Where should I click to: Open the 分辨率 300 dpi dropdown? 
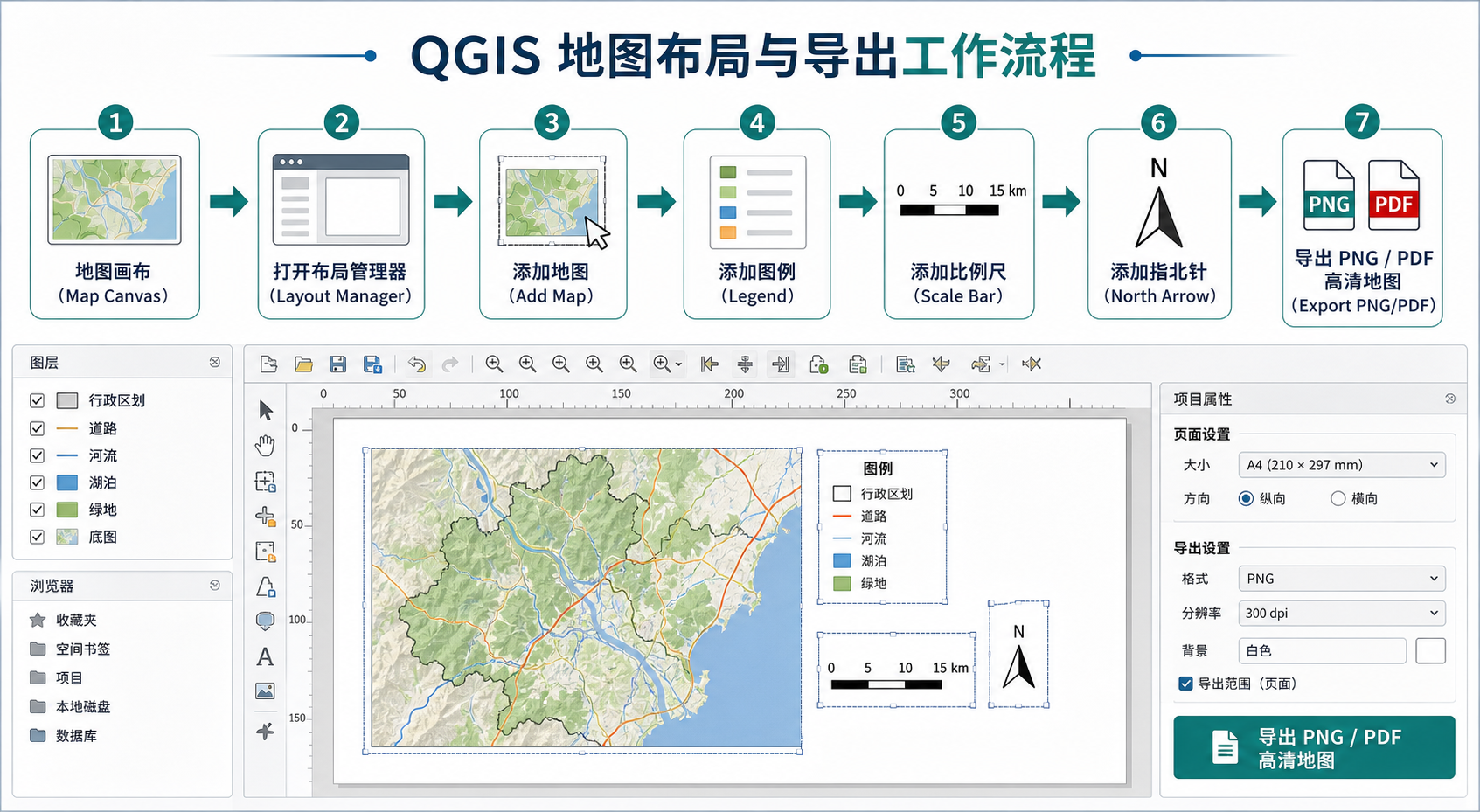coord(1341,614)
